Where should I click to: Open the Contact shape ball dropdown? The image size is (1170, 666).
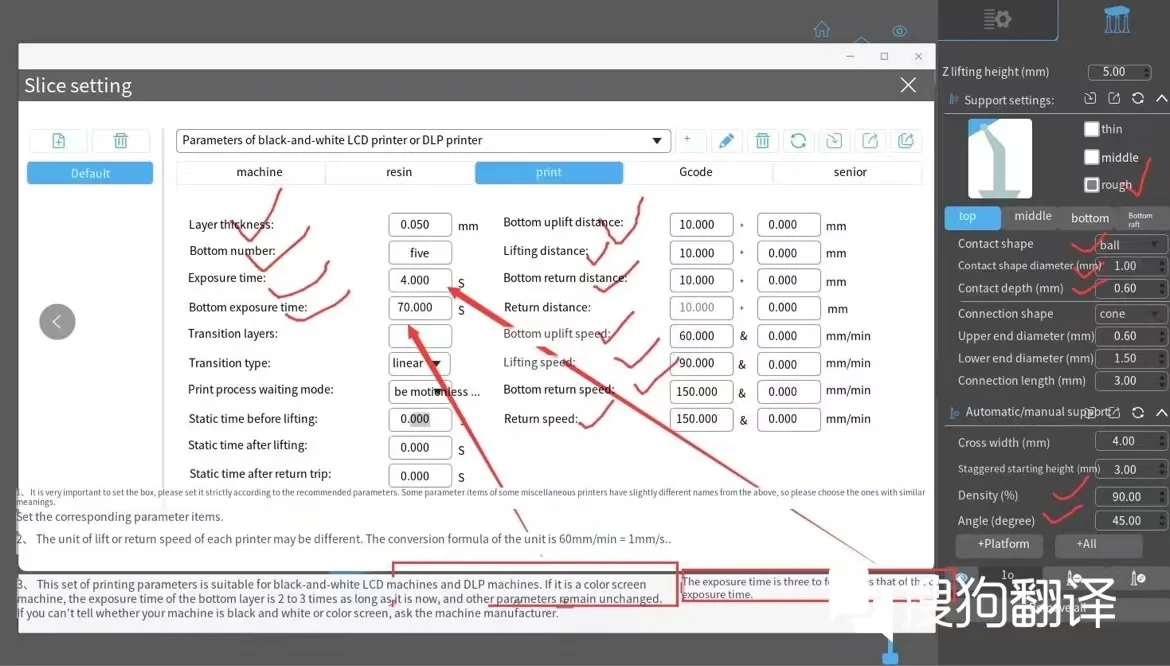point(1130,245)
